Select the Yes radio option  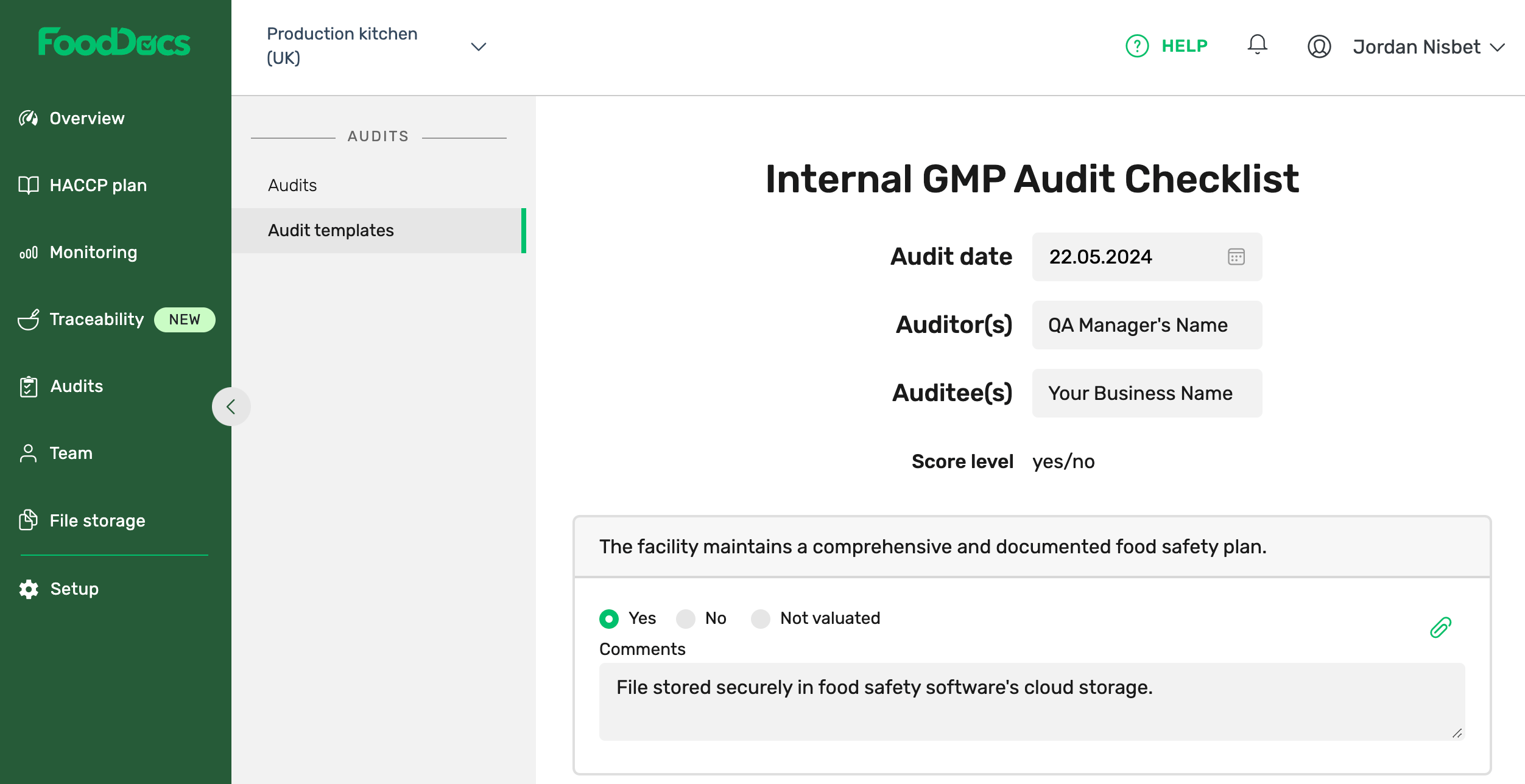click(x=609, y=619)
